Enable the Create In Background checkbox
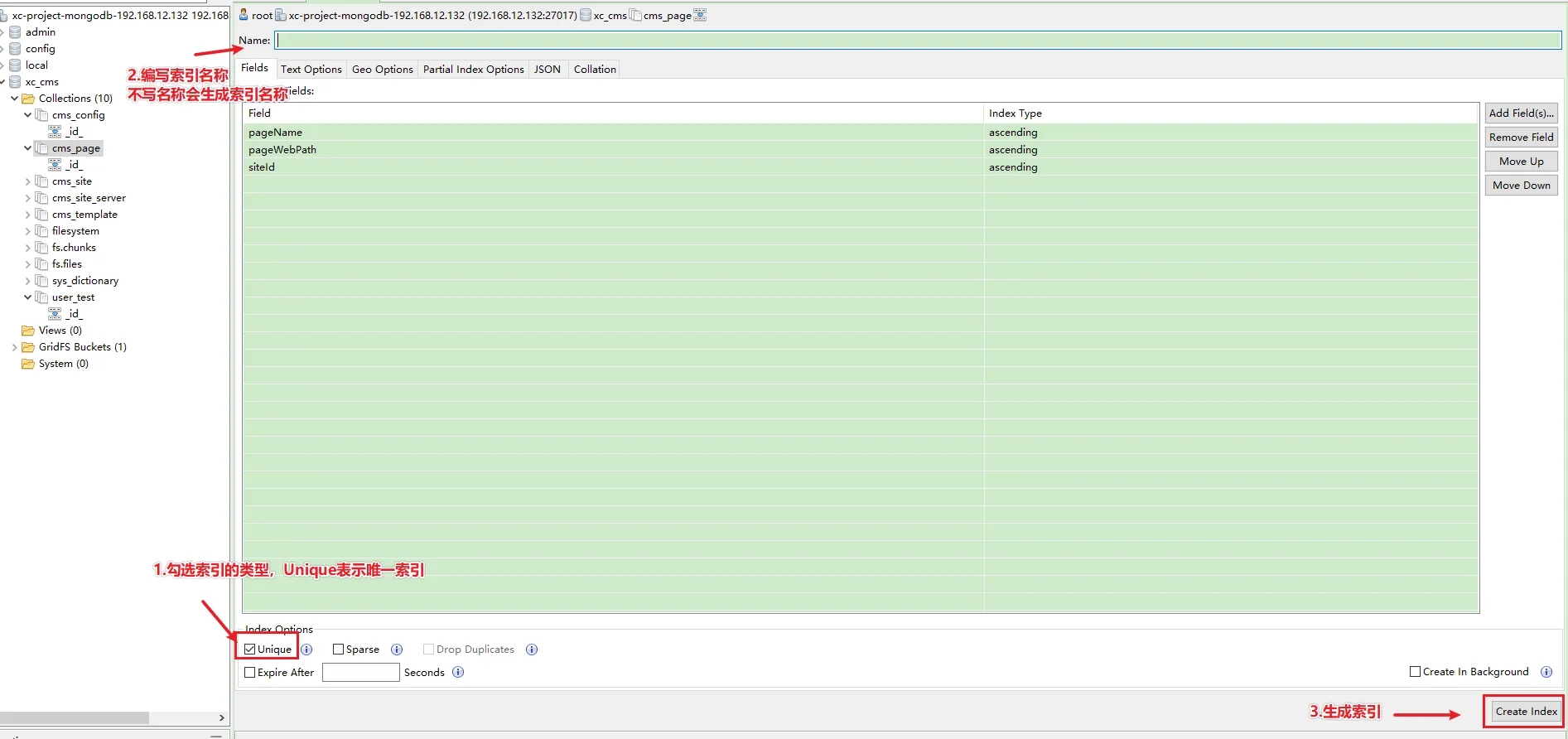Viewport: 1568px width, 739px height. pyautogui.click(x=1415, y=672)
